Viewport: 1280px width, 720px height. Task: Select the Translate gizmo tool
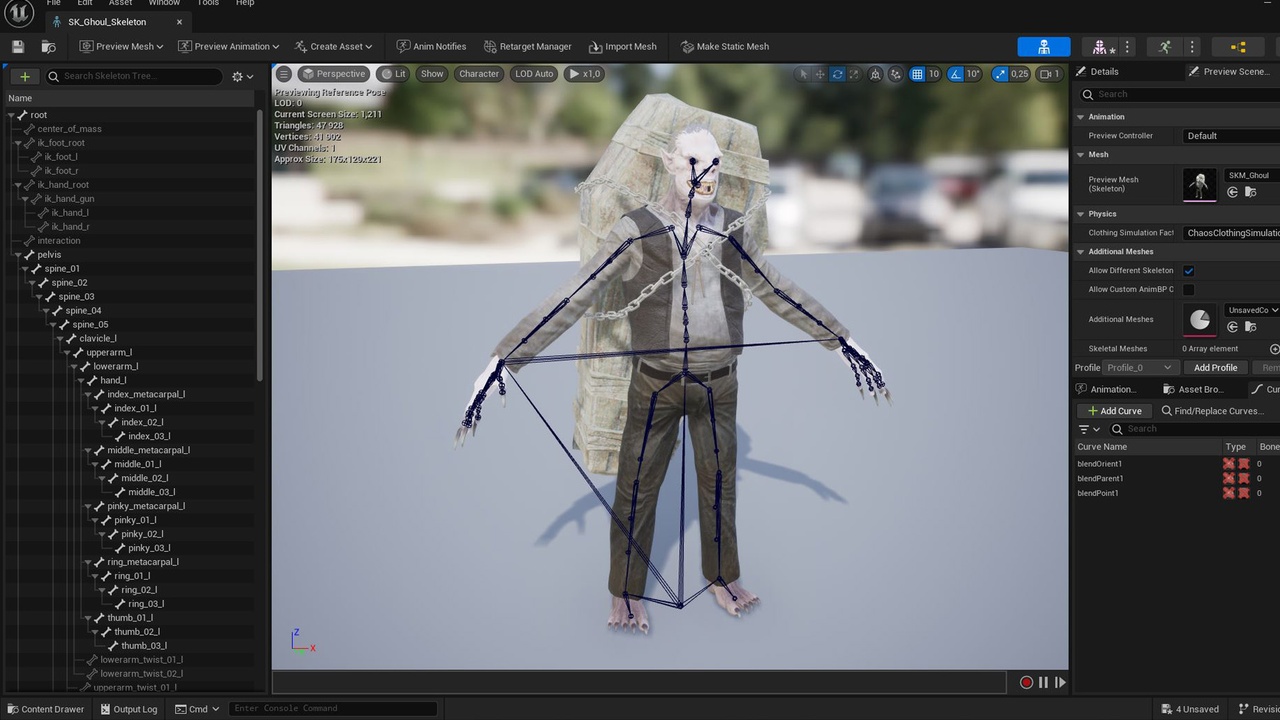point(820,74)
